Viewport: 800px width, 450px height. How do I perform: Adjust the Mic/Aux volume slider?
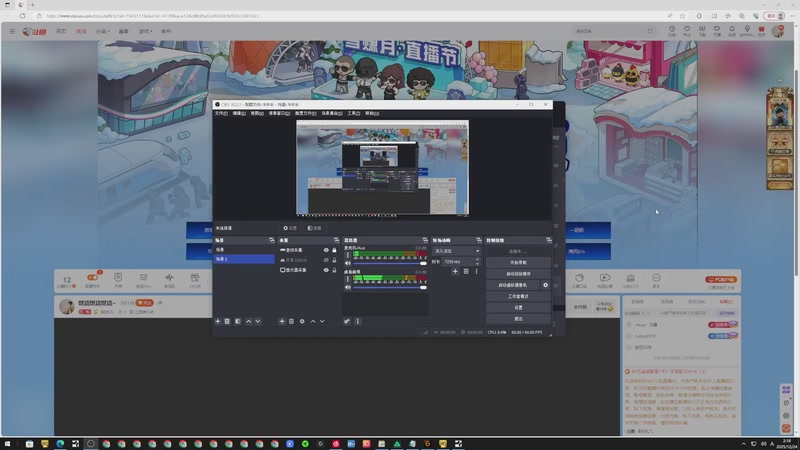pyautogui.click(x=390, y=263)
